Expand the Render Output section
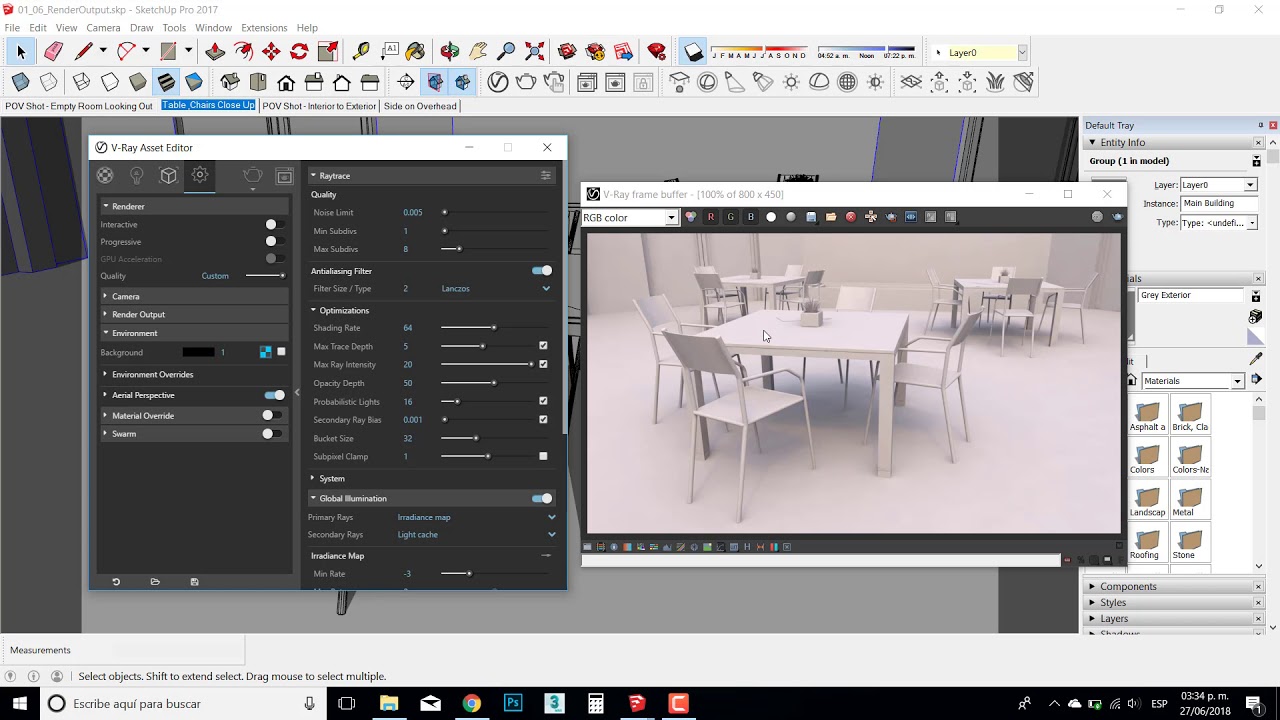This screenshot has width=1280, height=720. (x=138, y=314)
